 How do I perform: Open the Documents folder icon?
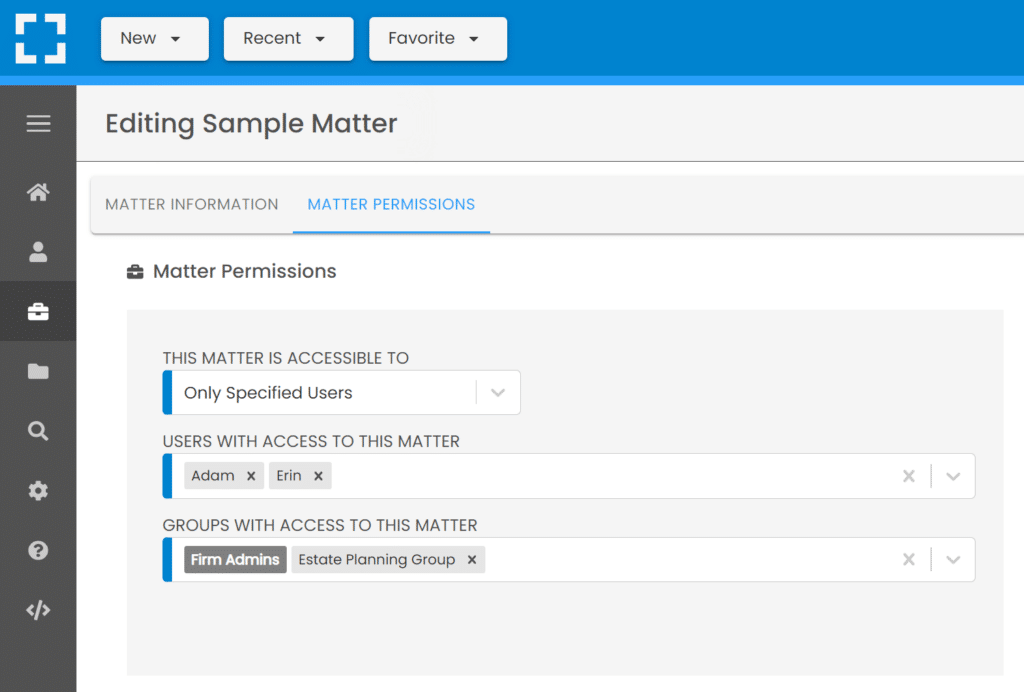tap(38, 371)
